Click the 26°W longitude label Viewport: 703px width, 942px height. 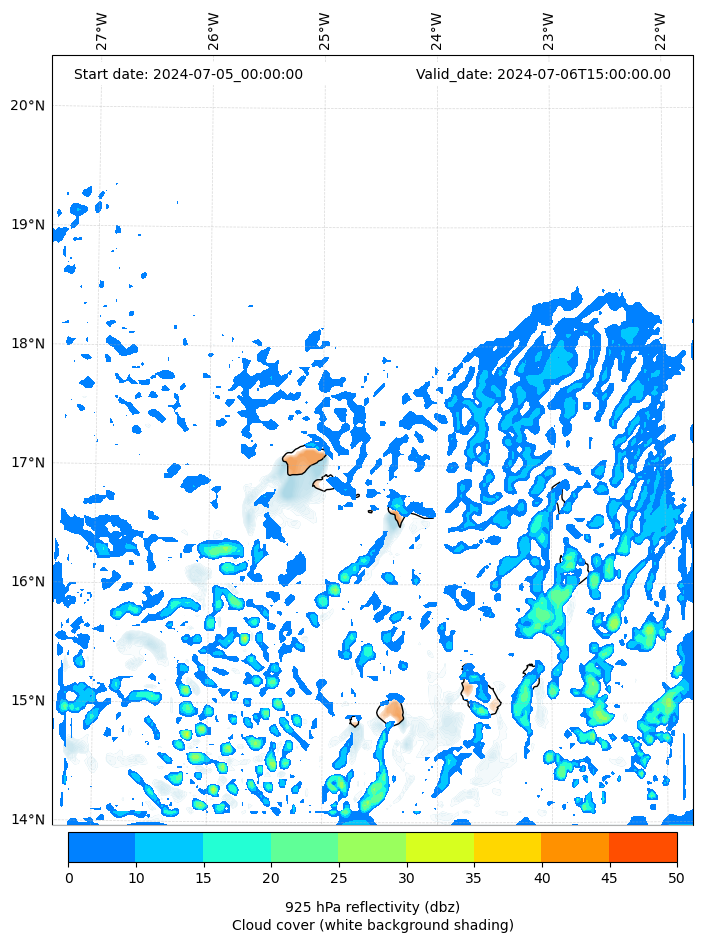pos(213,31)
